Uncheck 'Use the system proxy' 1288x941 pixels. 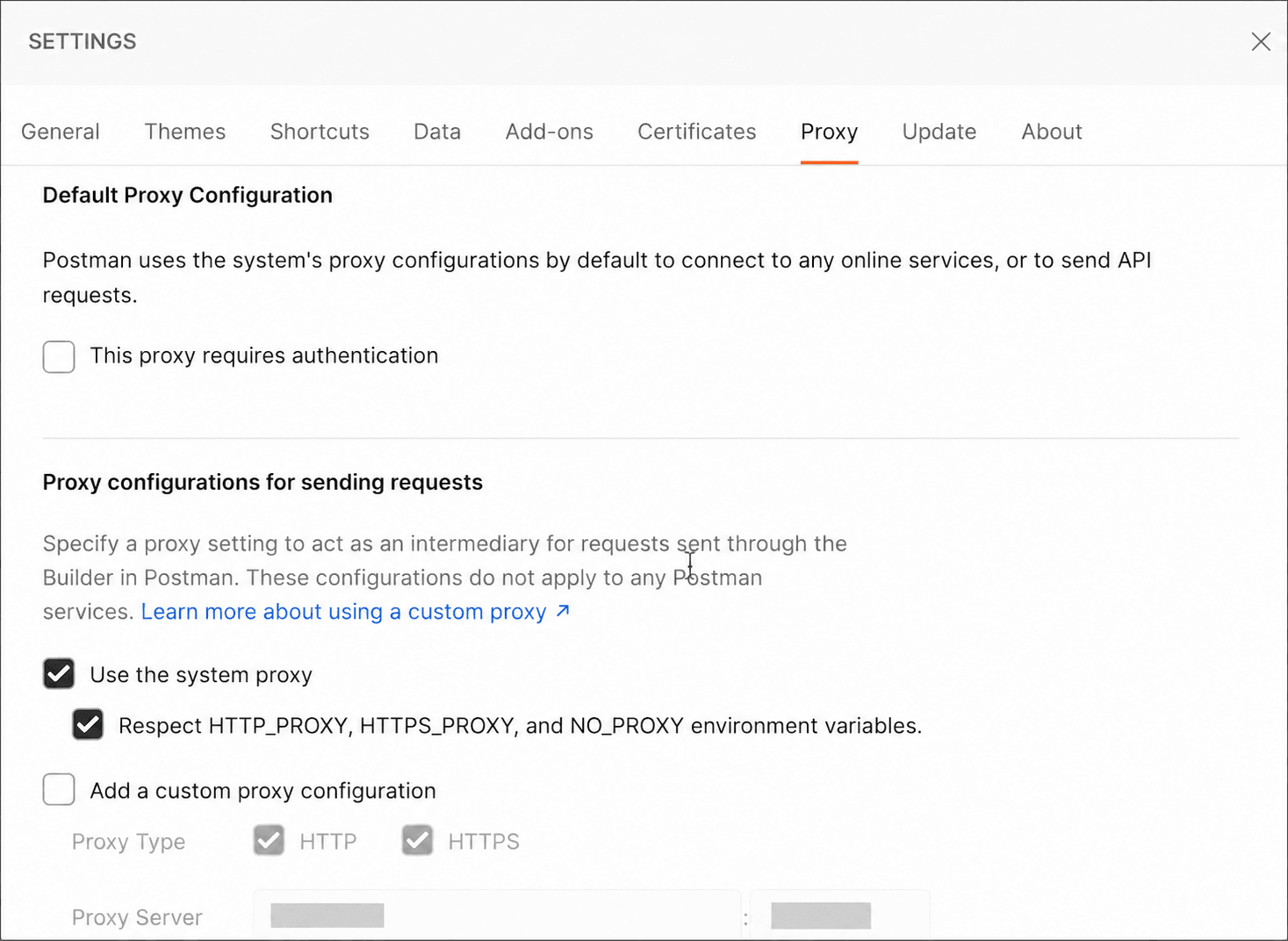pos(59,674)
